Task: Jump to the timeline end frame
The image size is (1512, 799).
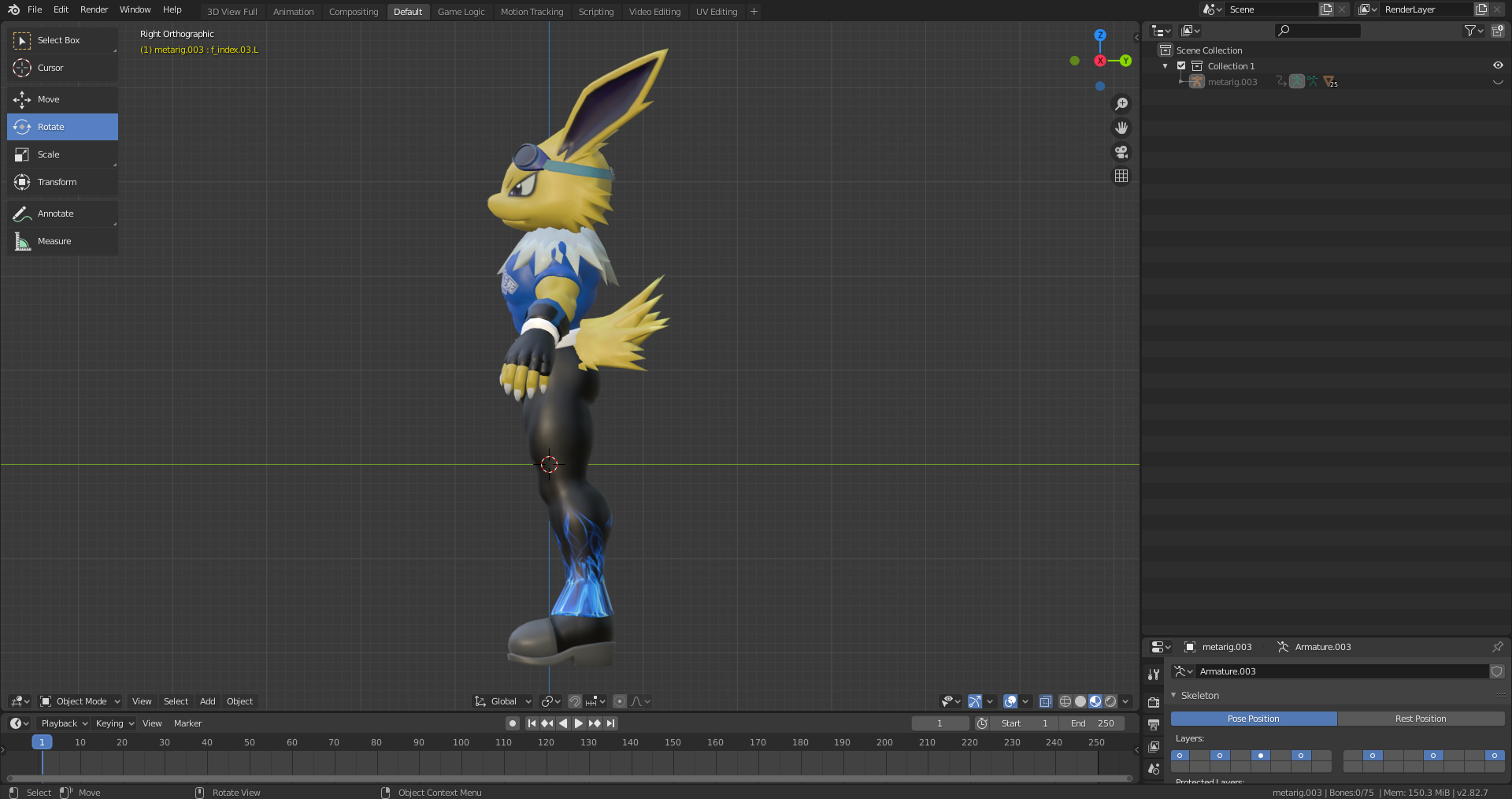Action: [610, 723]
